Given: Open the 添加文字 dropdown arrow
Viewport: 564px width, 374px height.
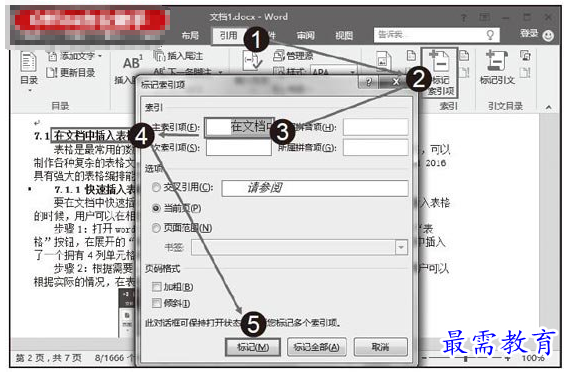Looking at the screenshot, I should pos(100,56).
